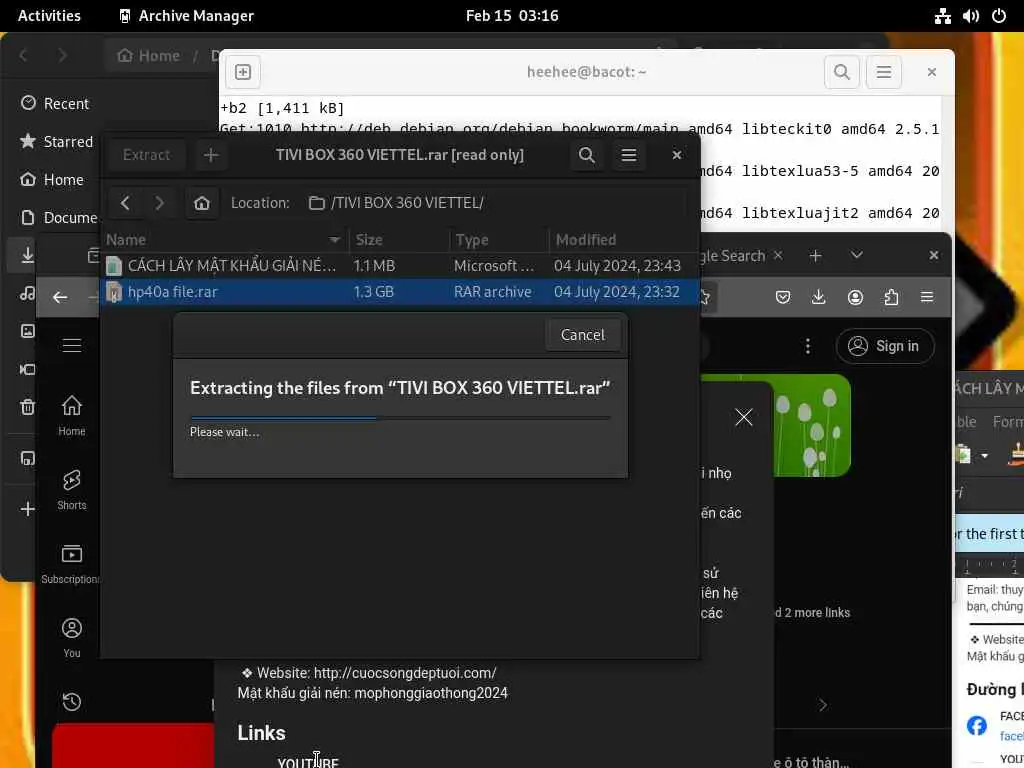
Task: Go back in Archive Manager location bar
Action: [125, 203]
